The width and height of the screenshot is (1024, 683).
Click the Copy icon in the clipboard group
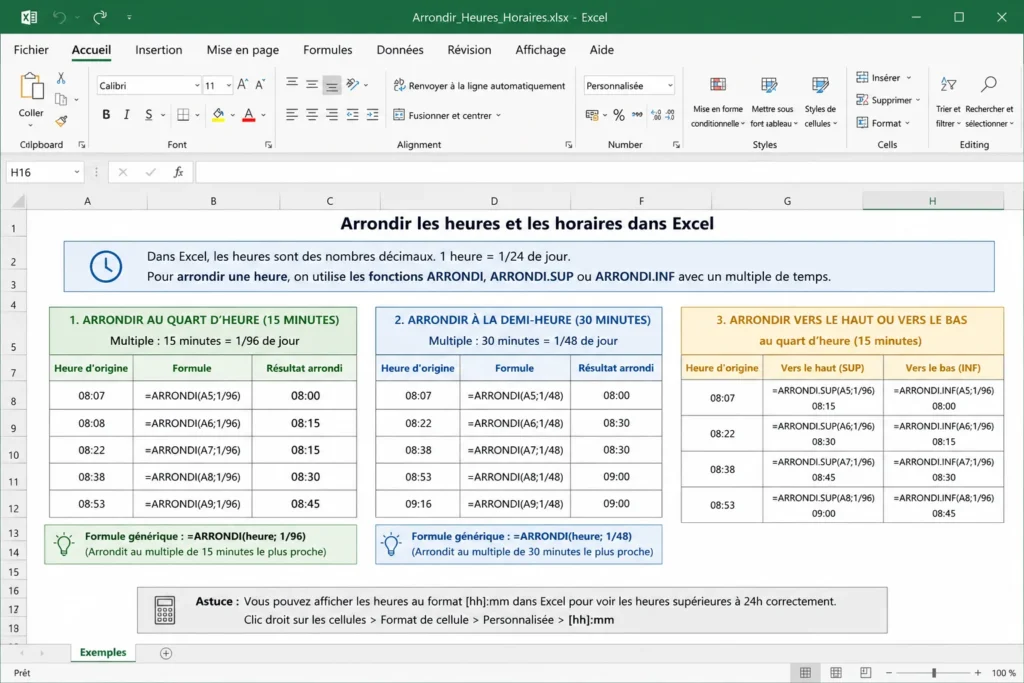point(61,99)
